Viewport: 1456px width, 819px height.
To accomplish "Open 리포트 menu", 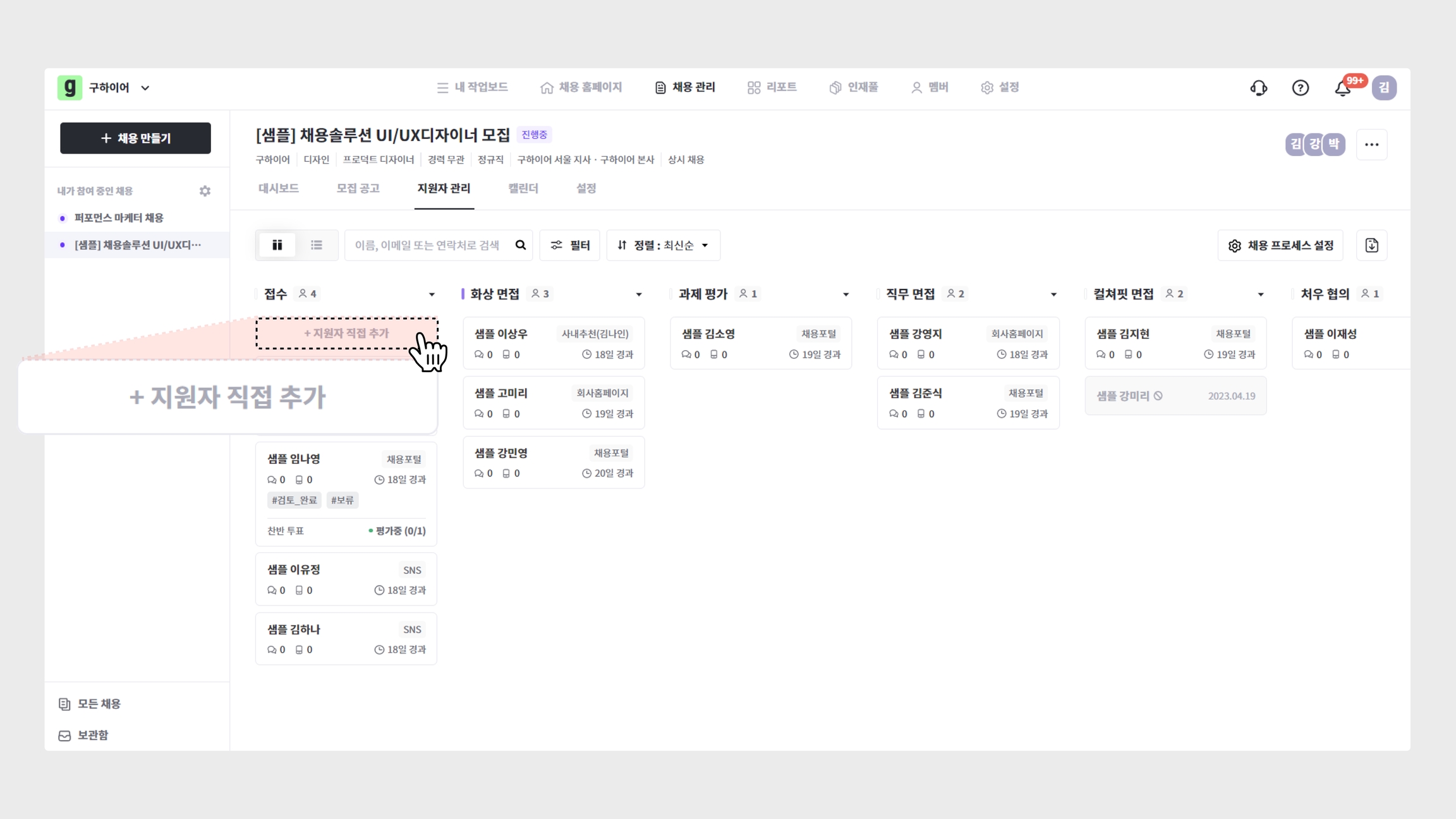I will tap(772, 87).
